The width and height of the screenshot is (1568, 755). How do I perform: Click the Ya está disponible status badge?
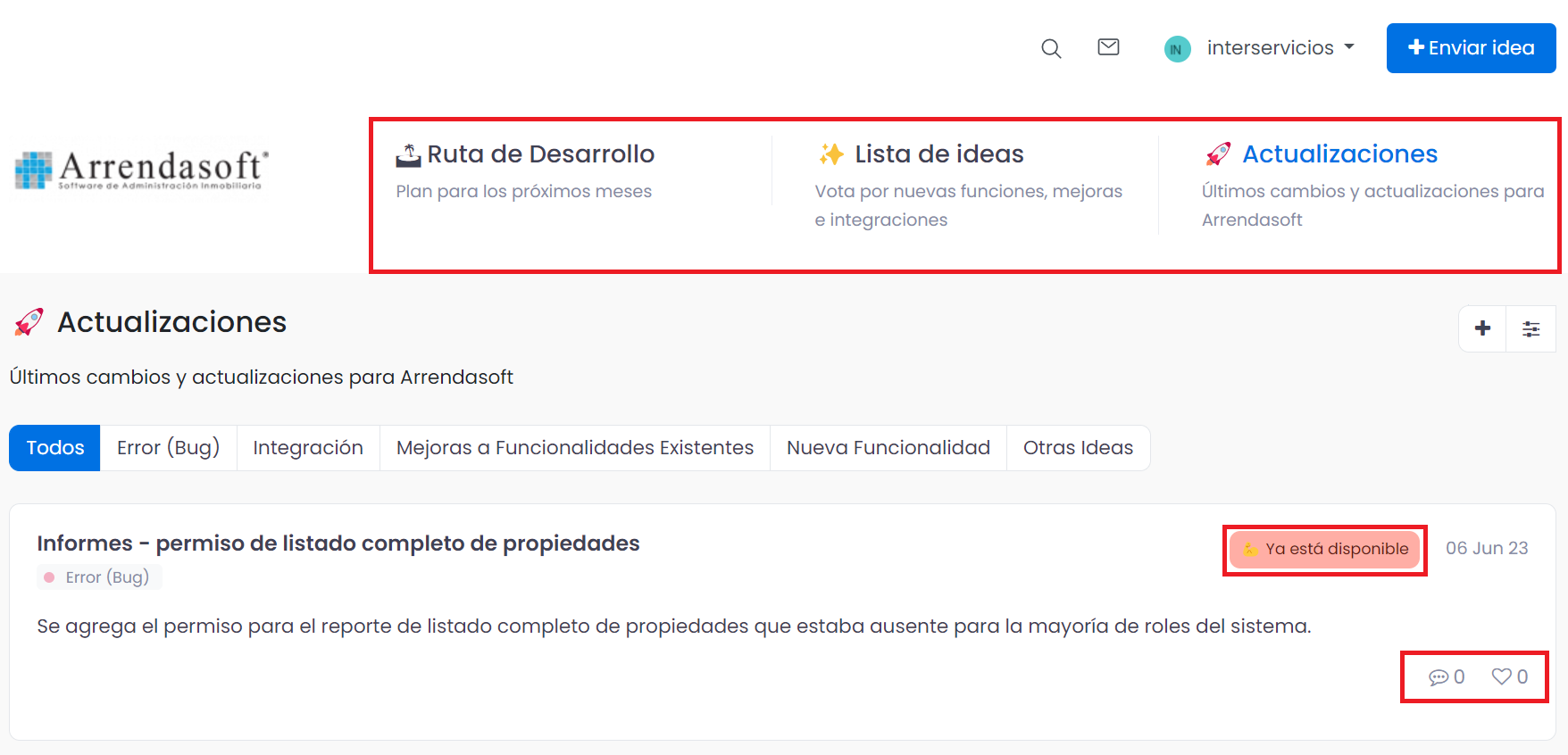[x=1324, y=549]
